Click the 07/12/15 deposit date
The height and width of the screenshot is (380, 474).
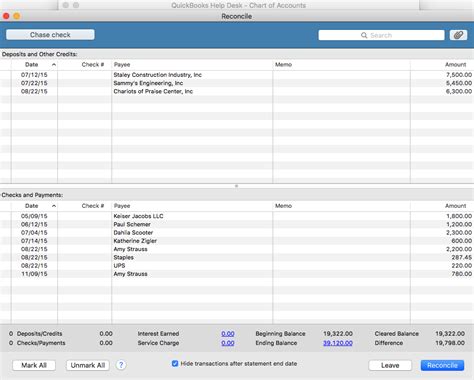click(34, 75)
